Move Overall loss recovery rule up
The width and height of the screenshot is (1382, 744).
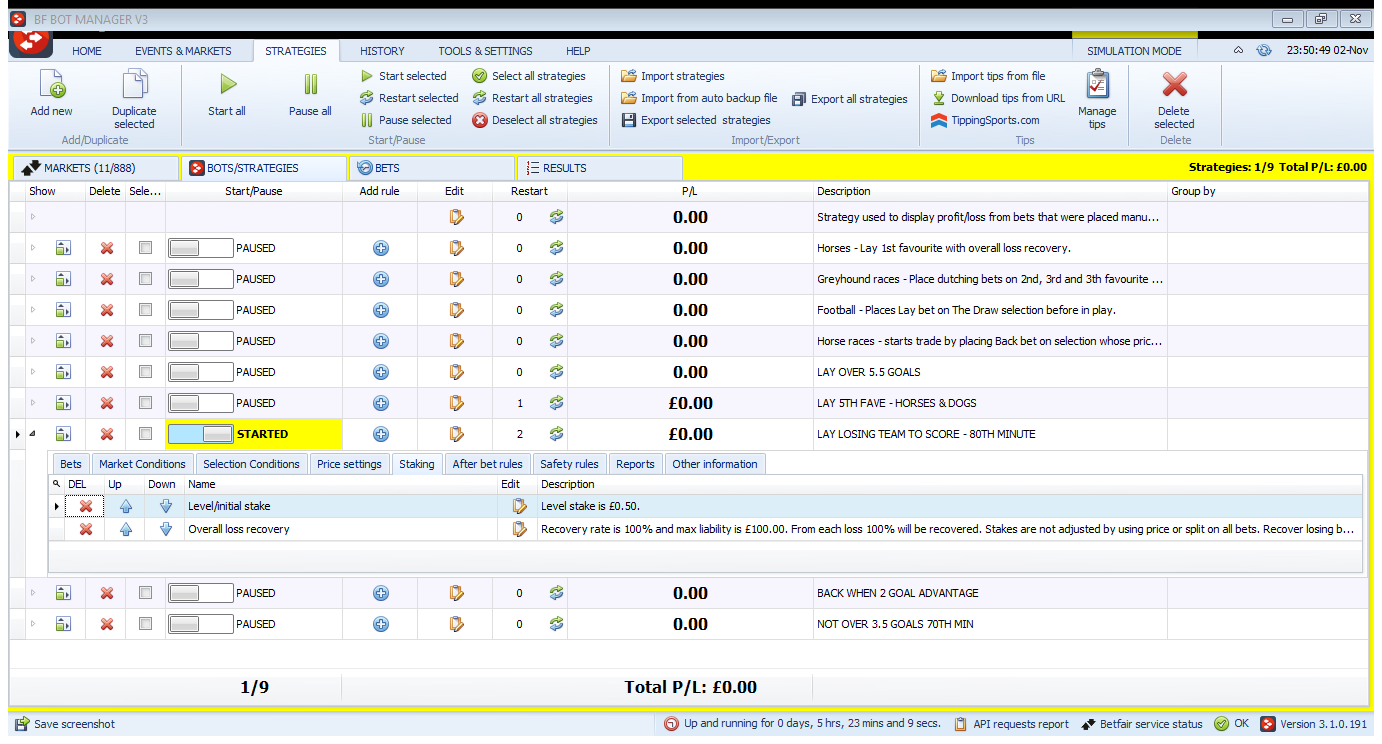tap(125, 529)
